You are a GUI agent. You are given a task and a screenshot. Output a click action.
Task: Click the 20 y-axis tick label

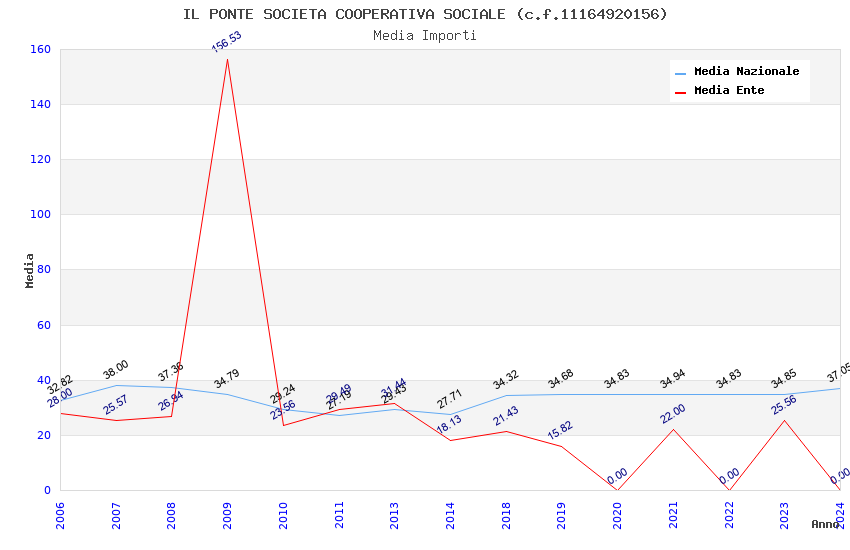[x=44, y=435]
